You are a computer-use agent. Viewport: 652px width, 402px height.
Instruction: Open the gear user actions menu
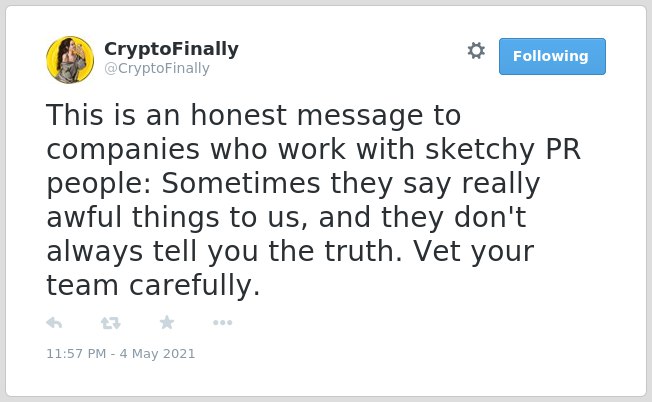click(x=476, y=51)
